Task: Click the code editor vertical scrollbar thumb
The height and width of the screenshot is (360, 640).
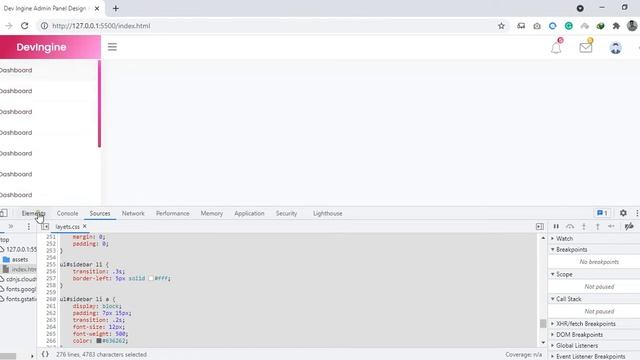Action: (543, 323)
